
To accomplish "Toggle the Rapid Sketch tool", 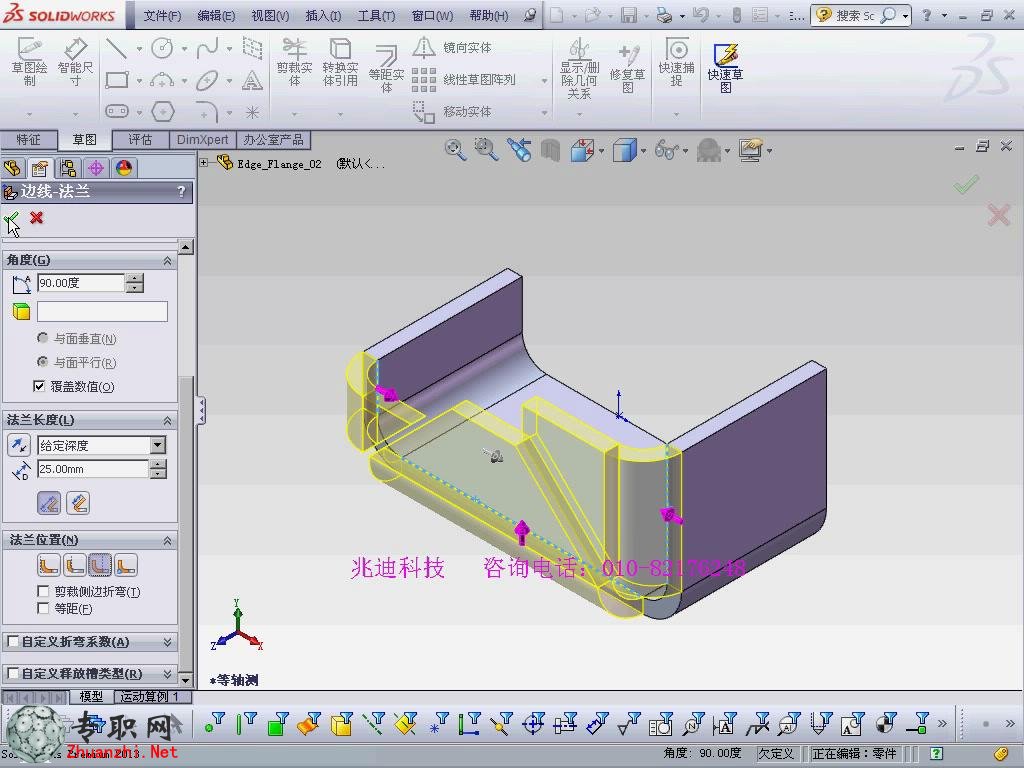I will [x=725, y=69].
